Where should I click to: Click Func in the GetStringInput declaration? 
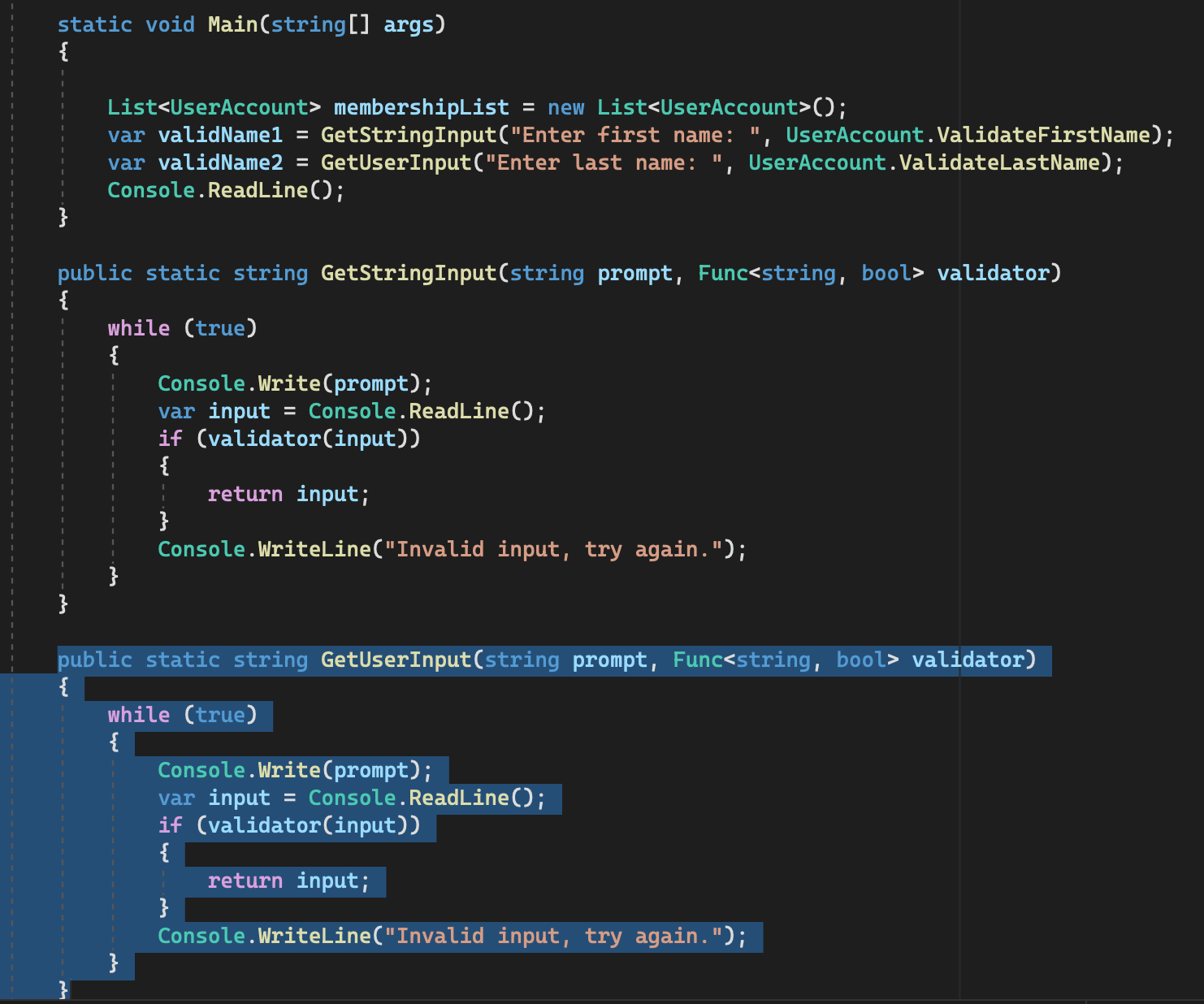[723, 273]
